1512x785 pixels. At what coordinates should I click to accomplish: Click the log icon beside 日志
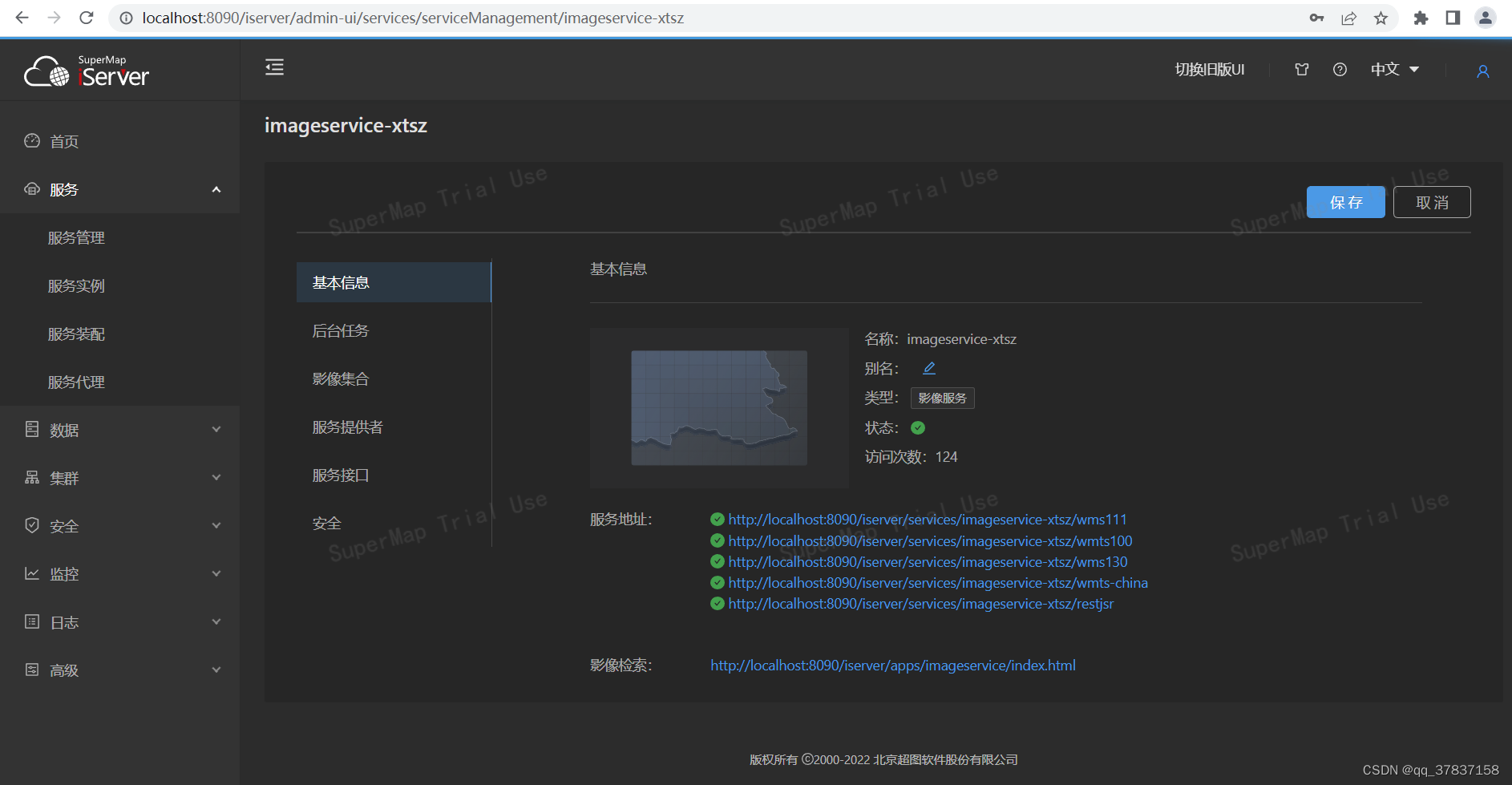[32, 622]
